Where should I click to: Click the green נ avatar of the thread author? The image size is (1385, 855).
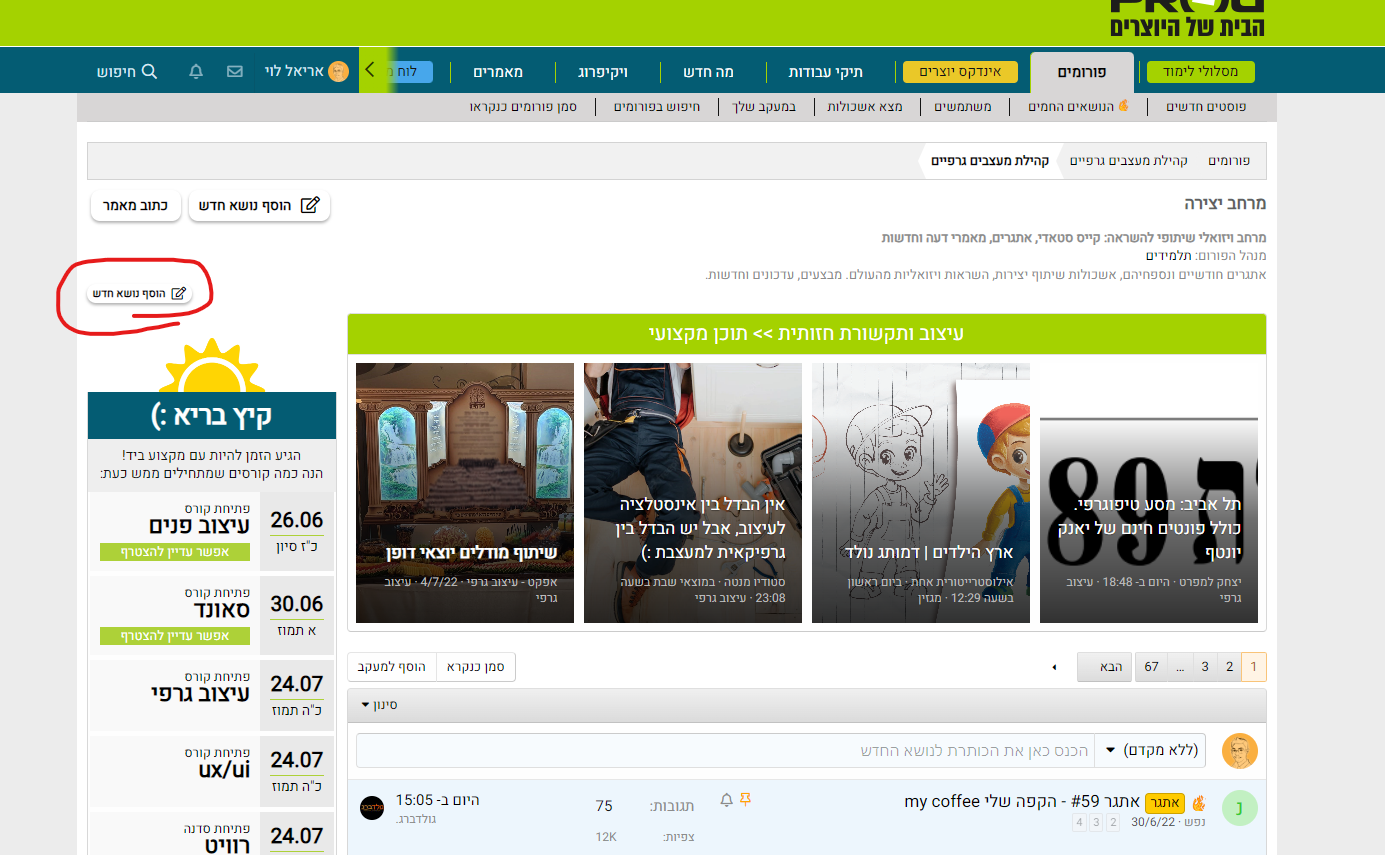click(1240, 809)
